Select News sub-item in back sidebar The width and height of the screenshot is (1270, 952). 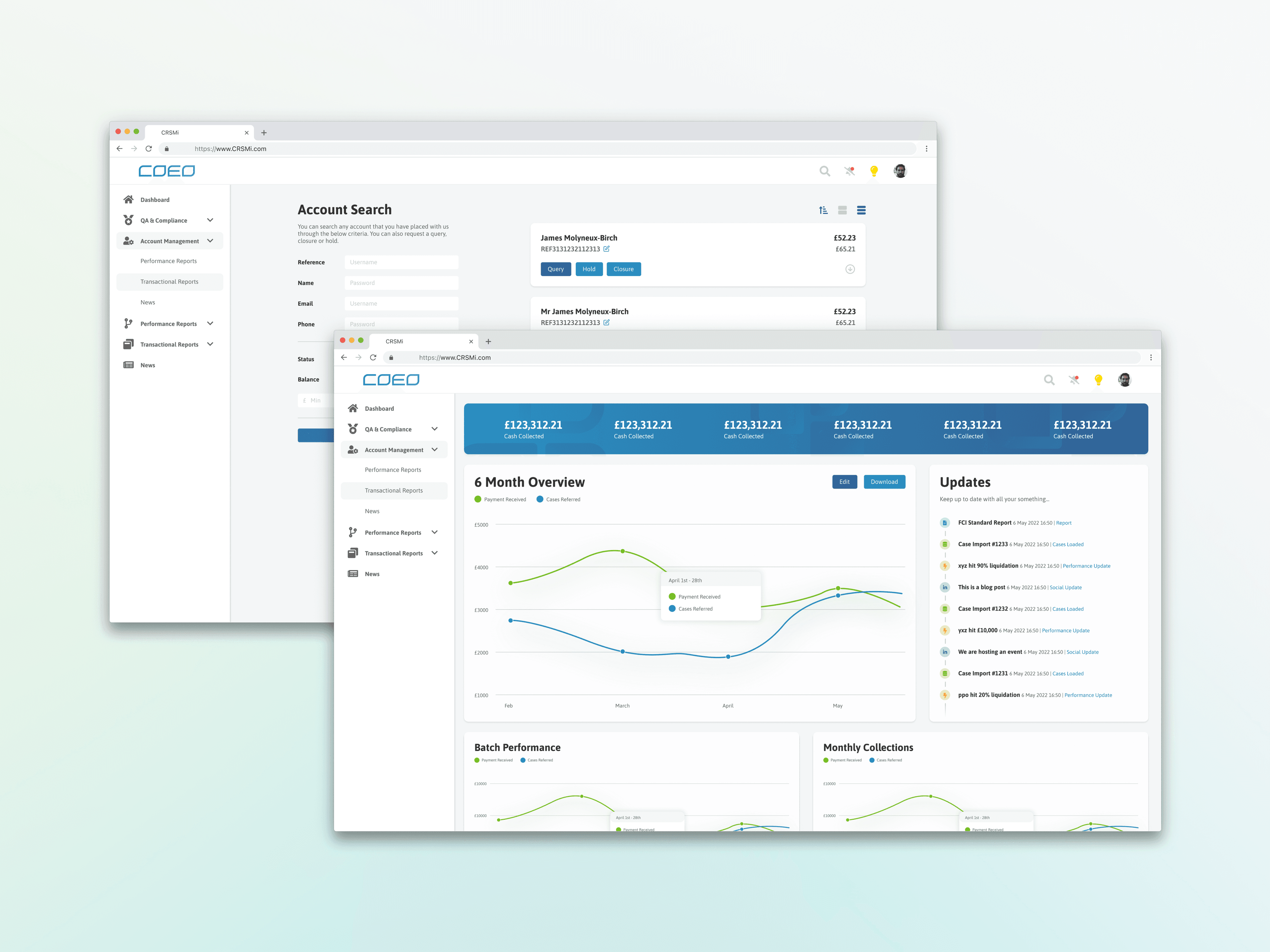click(148, 302)
